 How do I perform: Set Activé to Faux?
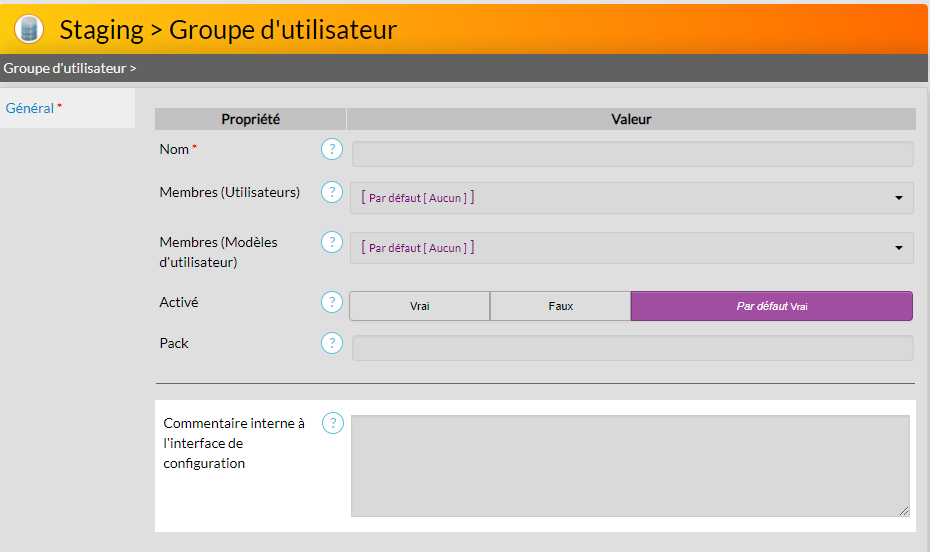point(560,306)
